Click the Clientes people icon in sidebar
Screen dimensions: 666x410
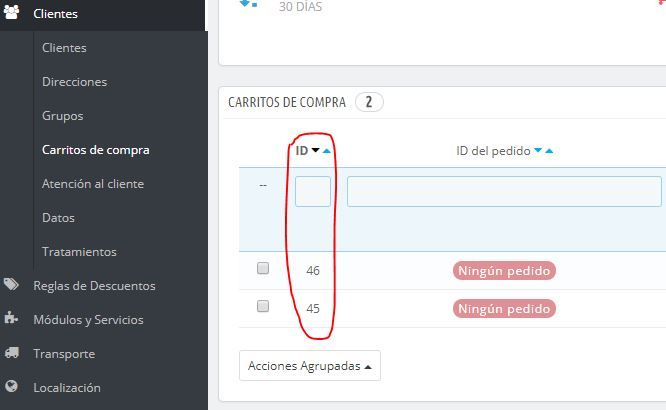pyautogui.click(x=11, y=12)
